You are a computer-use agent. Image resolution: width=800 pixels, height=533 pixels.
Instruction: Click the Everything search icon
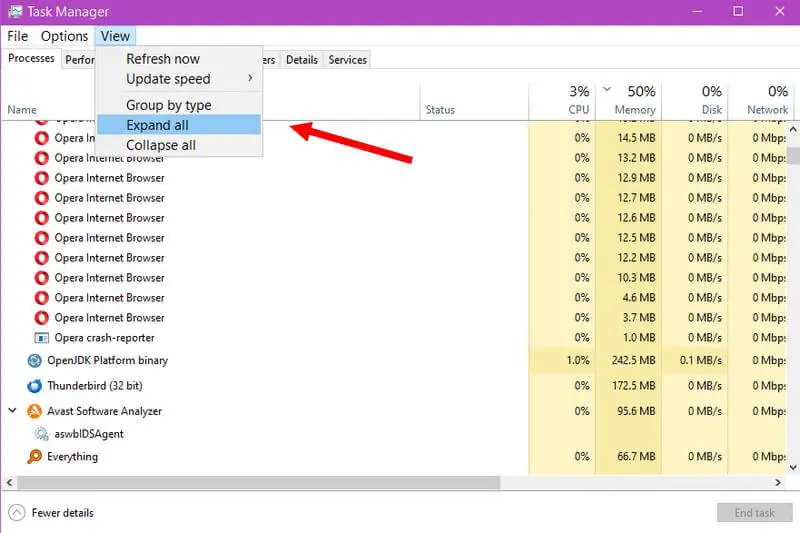click(x=34, y=456)
